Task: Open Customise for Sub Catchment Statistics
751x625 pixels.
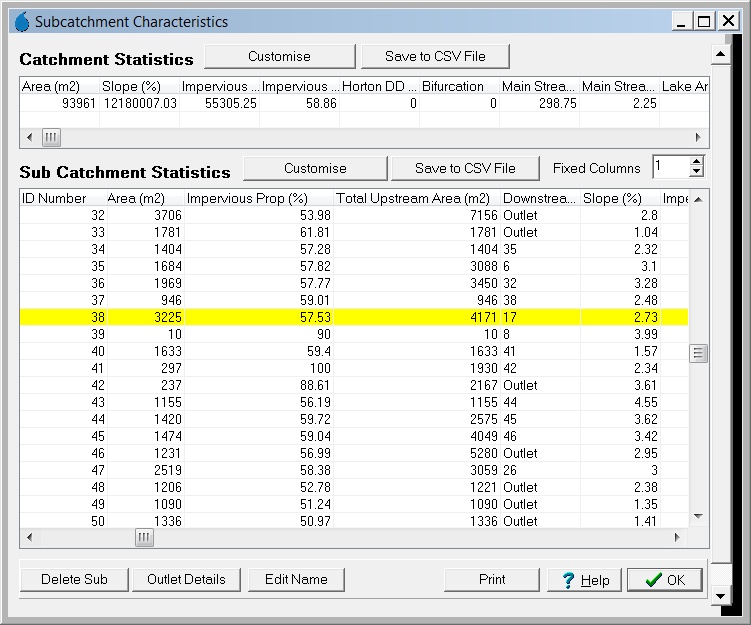Action: [x=315, y=168]
